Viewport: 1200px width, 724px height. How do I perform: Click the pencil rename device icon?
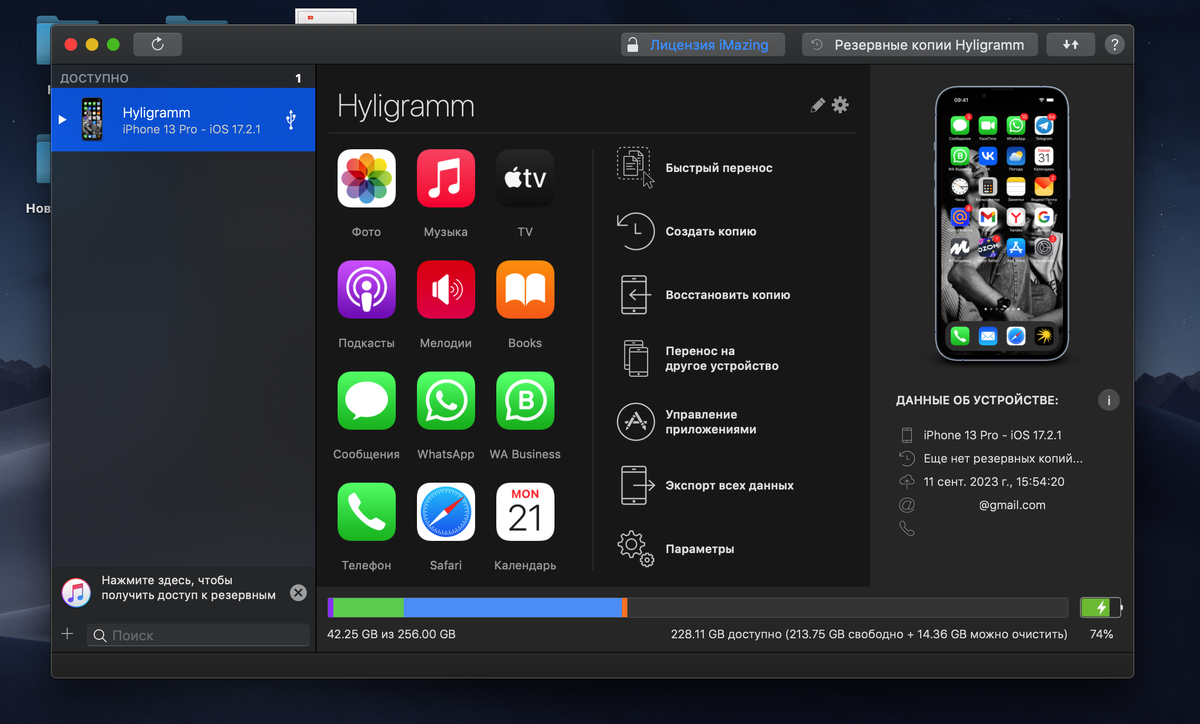point(818,105)
